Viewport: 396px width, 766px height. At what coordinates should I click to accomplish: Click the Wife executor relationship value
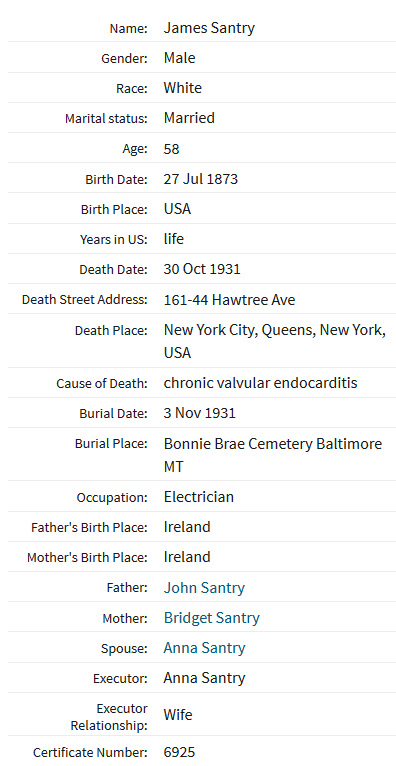[x=178, y=715]
